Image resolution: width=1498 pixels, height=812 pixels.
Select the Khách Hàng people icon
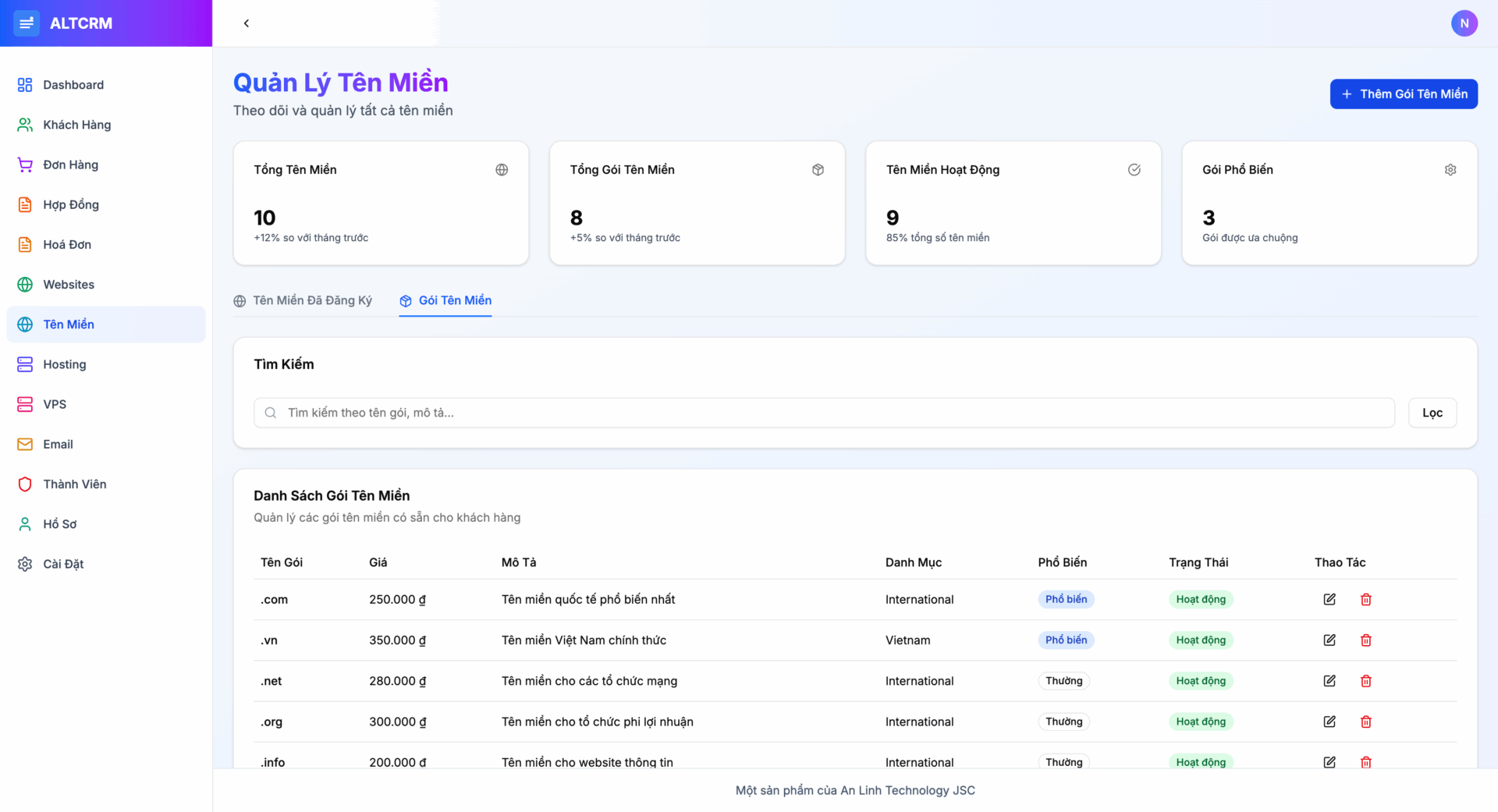coord(25,124)
